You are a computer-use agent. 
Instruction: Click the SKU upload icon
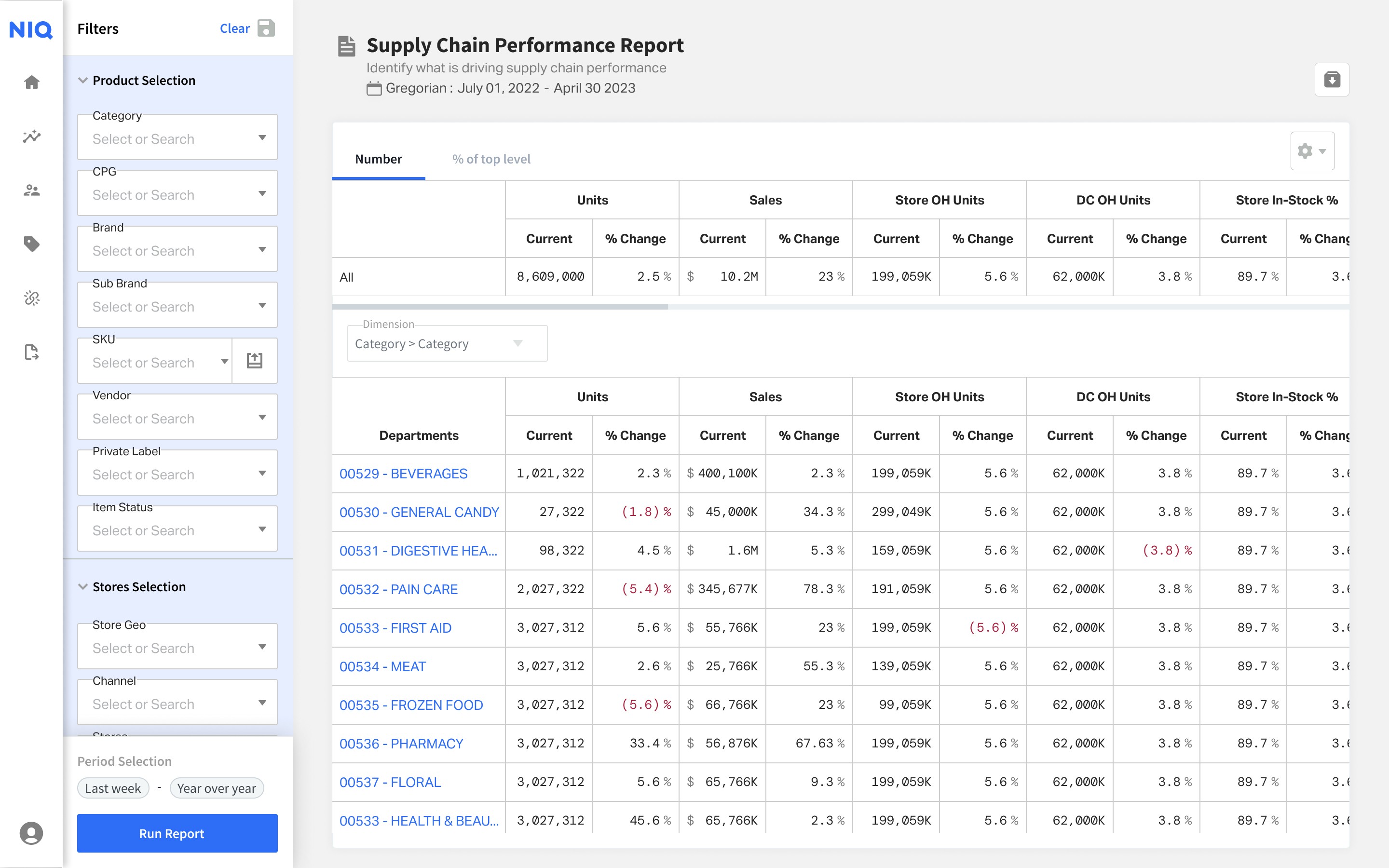[x=254, y=361]
